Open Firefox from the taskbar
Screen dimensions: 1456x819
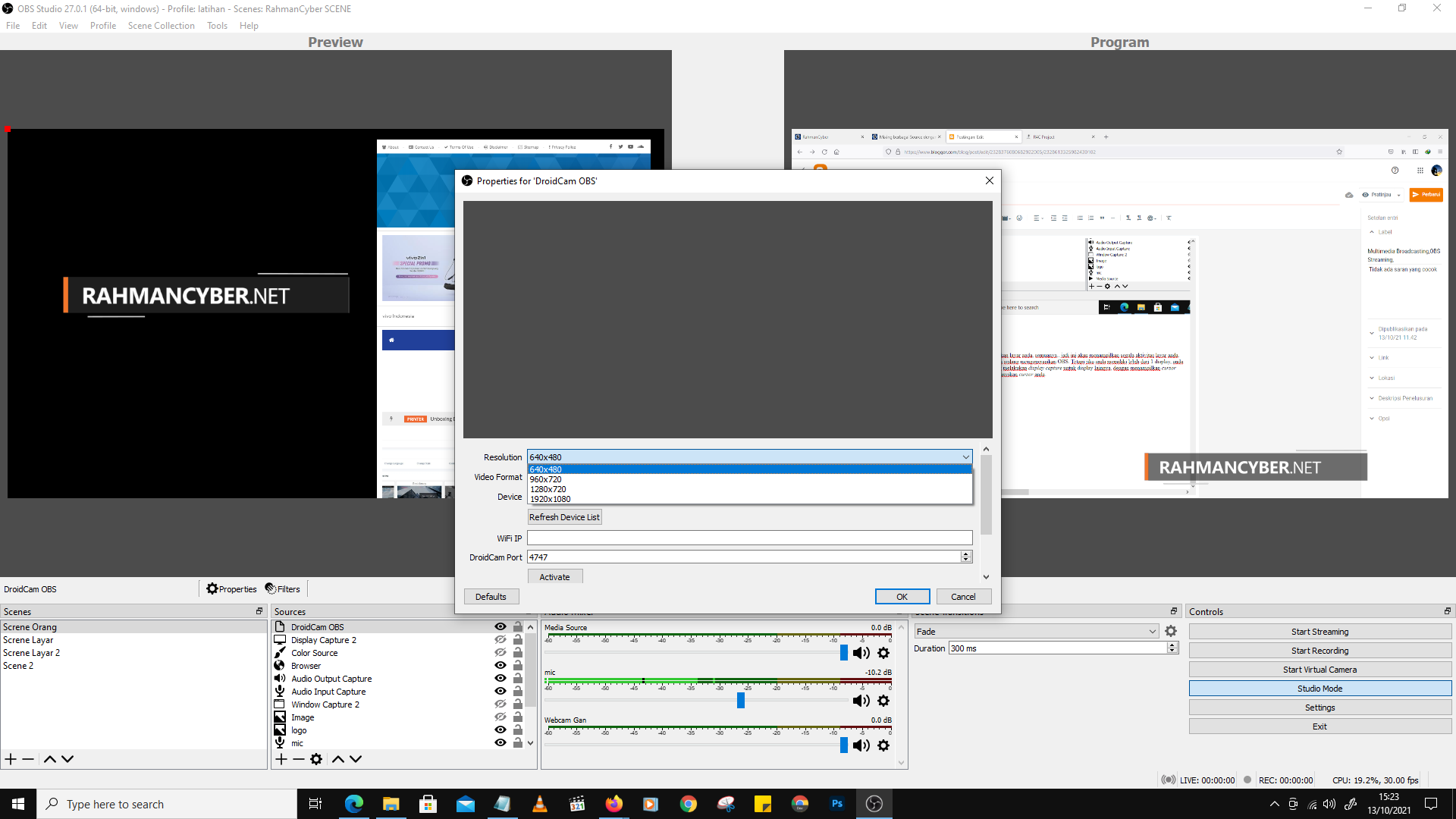[614, 804]
